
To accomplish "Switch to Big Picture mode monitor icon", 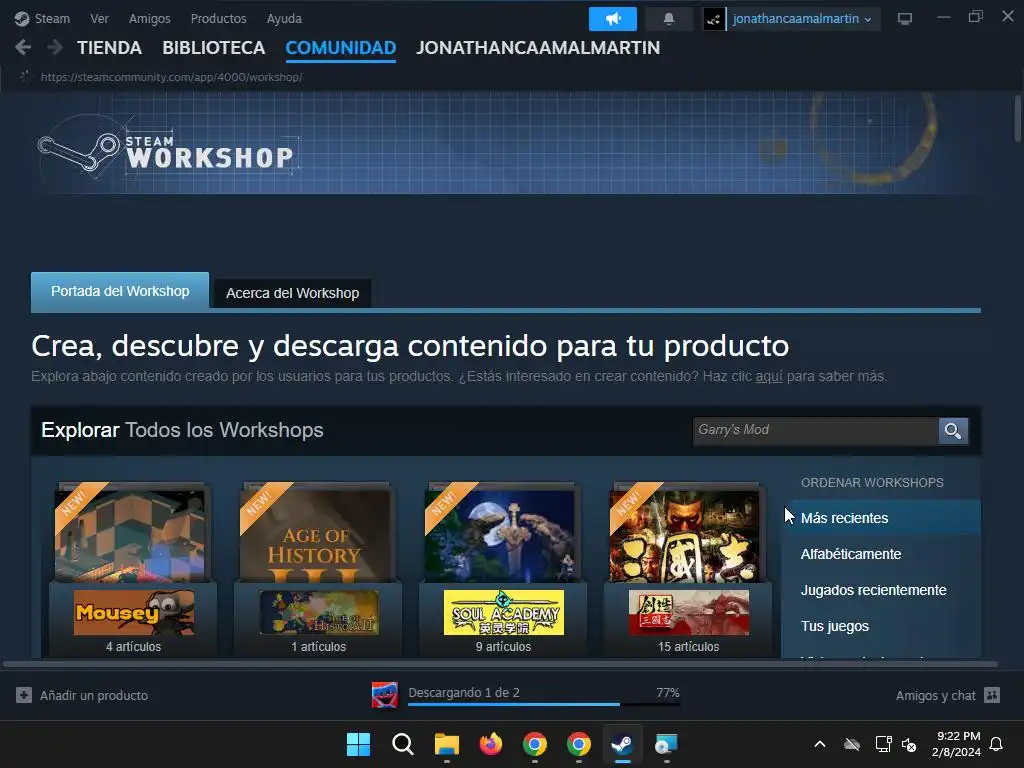I will (x=904, y=19).
